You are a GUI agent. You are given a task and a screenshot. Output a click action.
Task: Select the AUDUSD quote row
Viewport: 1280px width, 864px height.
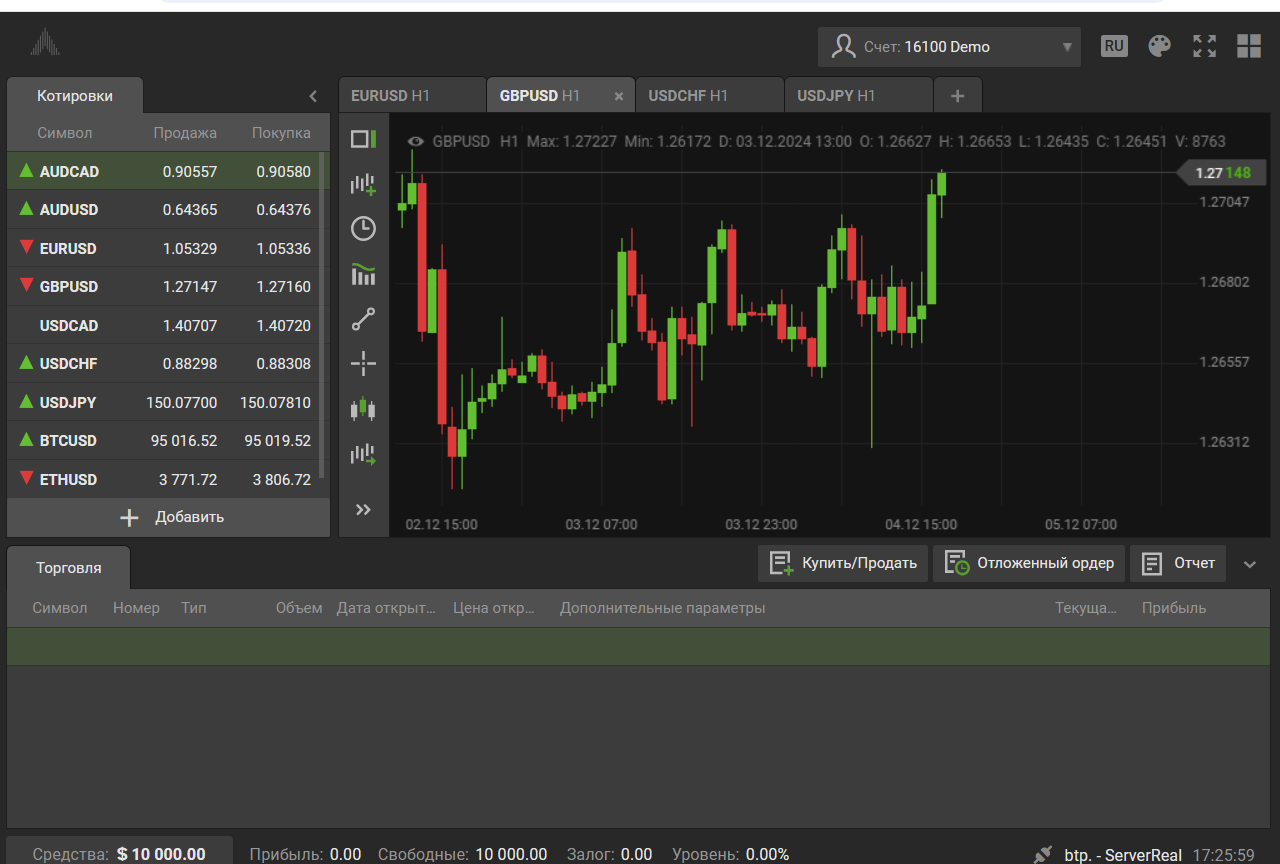coord(163,210)
